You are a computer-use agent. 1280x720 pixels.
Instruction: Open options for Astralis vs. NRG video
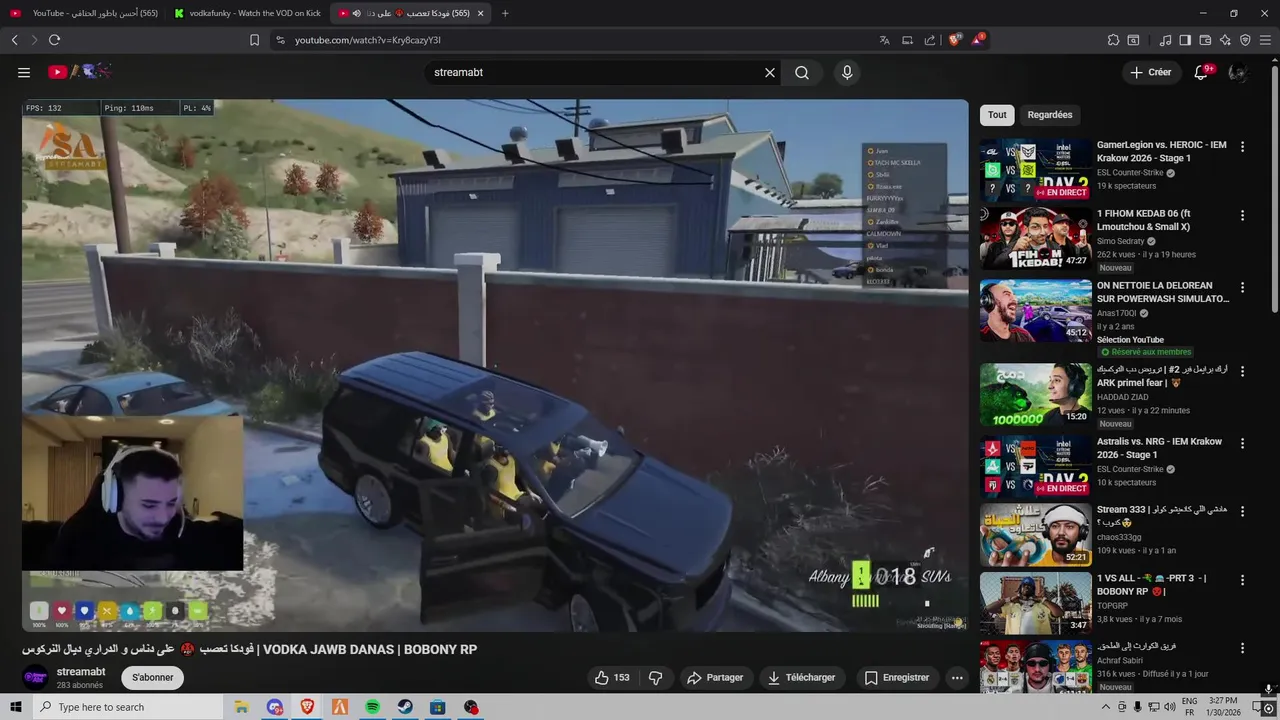(x=1242, y=443)
